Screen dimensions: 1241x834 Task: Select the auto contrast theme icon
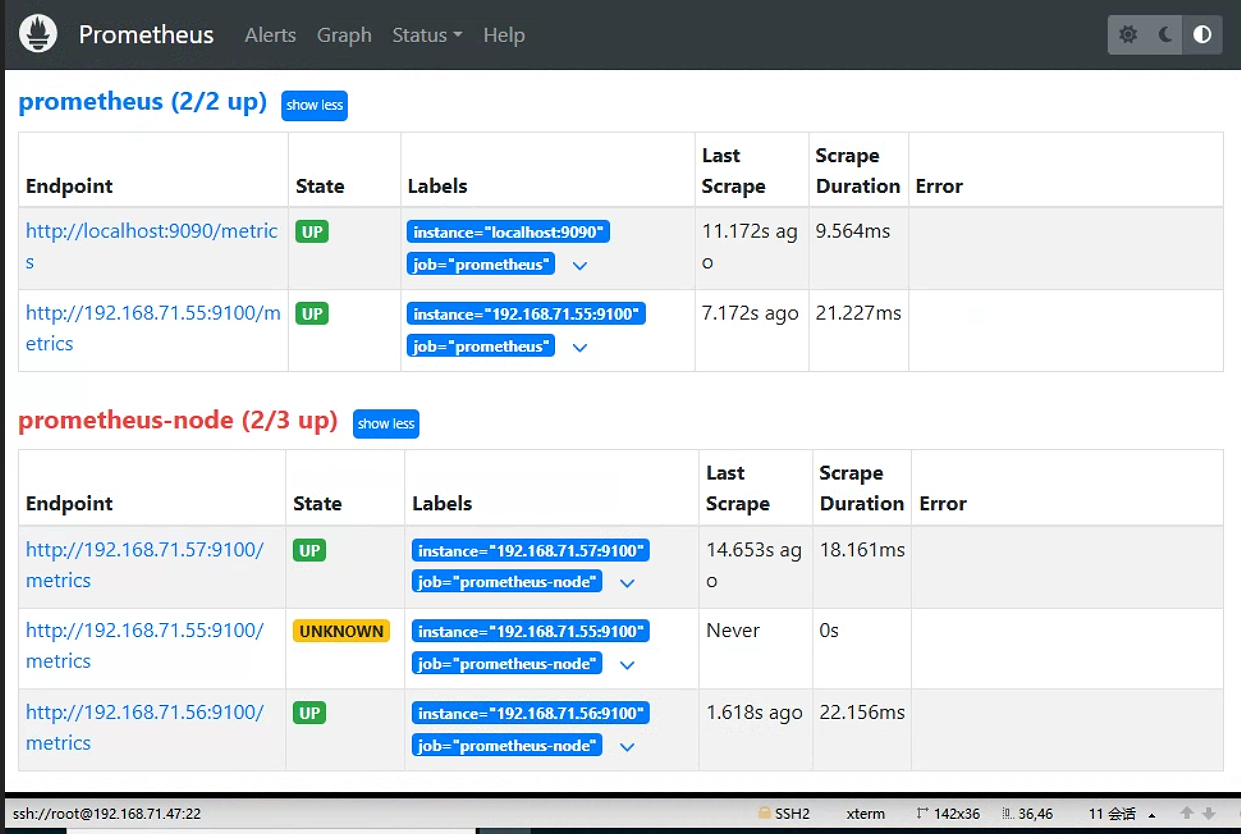point(1202,35)
